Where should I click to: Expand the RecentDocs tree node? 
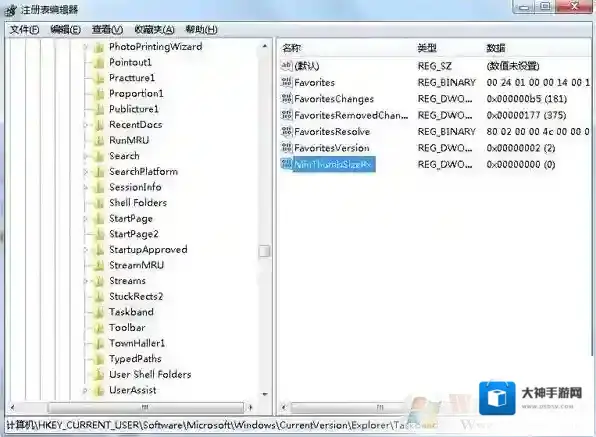click(x=86, y=125)
